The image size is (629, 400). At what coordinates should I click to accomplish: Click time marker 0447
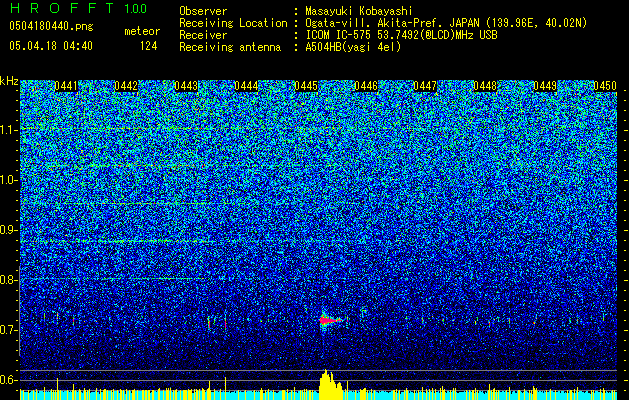[425, 86]
